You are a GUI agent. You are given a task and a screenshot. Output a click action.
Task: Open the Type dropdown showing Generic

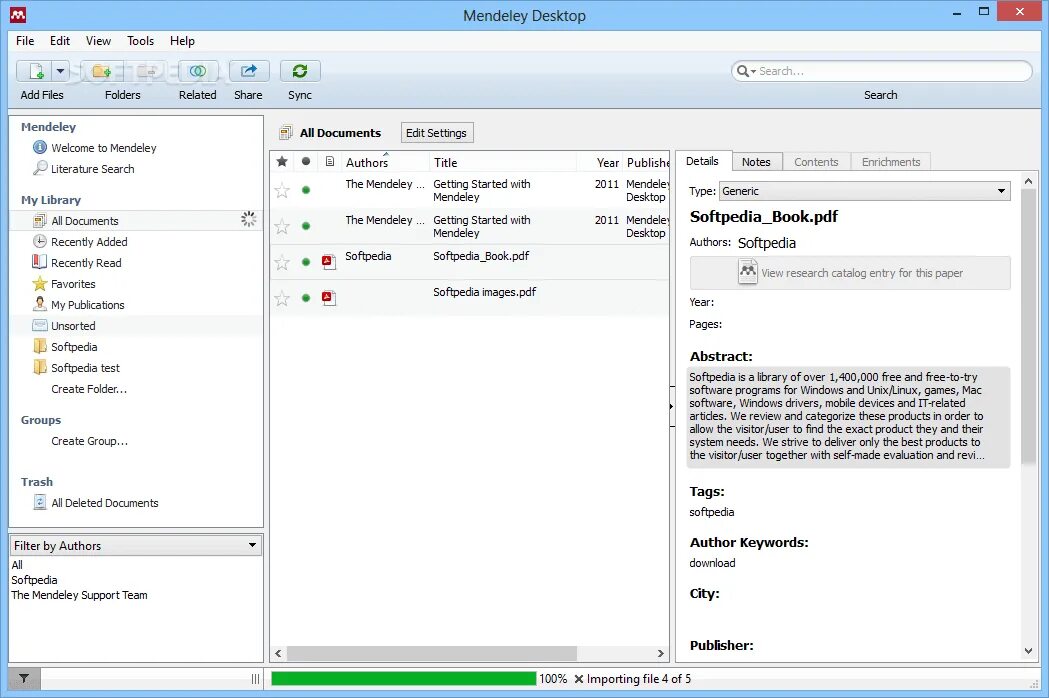pyautogui.click(x=864, y=191)
